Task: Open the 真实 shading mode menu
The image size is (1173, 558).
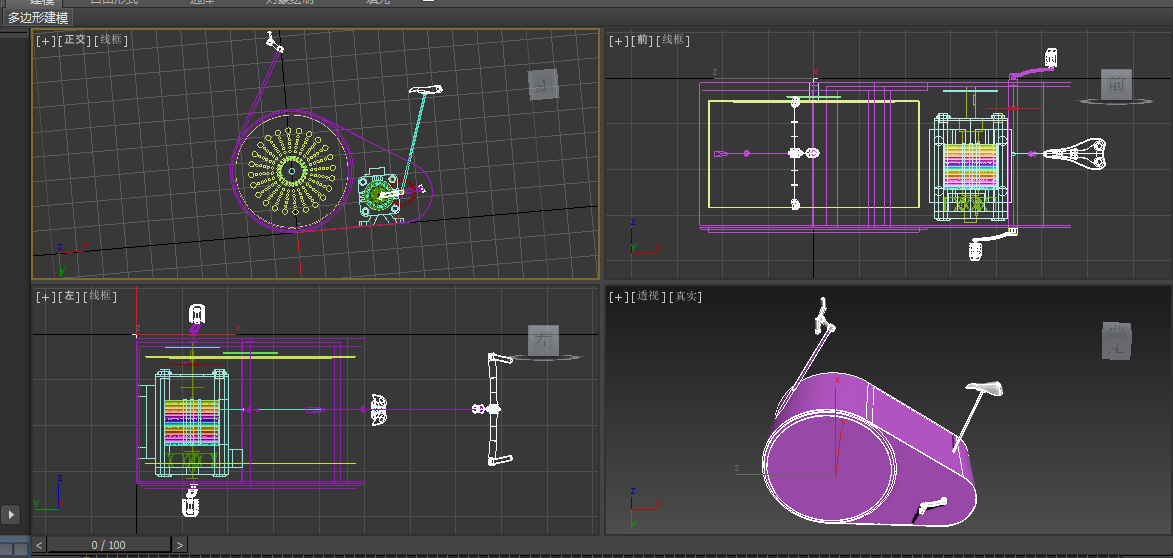Action: tap(685, 297)
